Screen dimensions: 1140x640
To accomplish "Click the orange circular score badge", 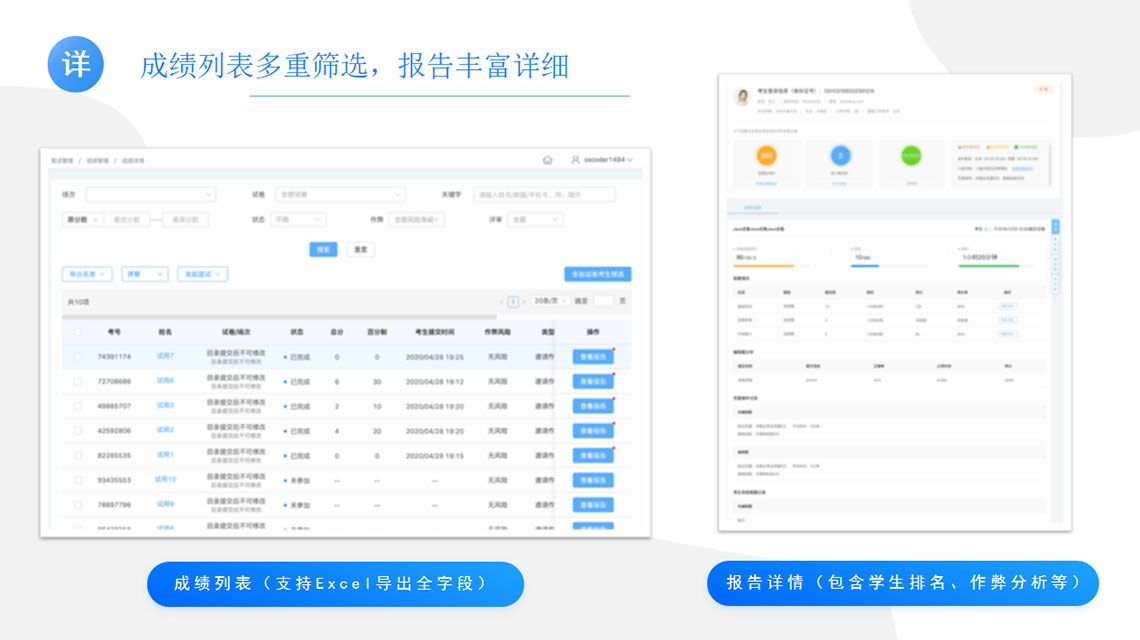I will (x=767, y=156).
